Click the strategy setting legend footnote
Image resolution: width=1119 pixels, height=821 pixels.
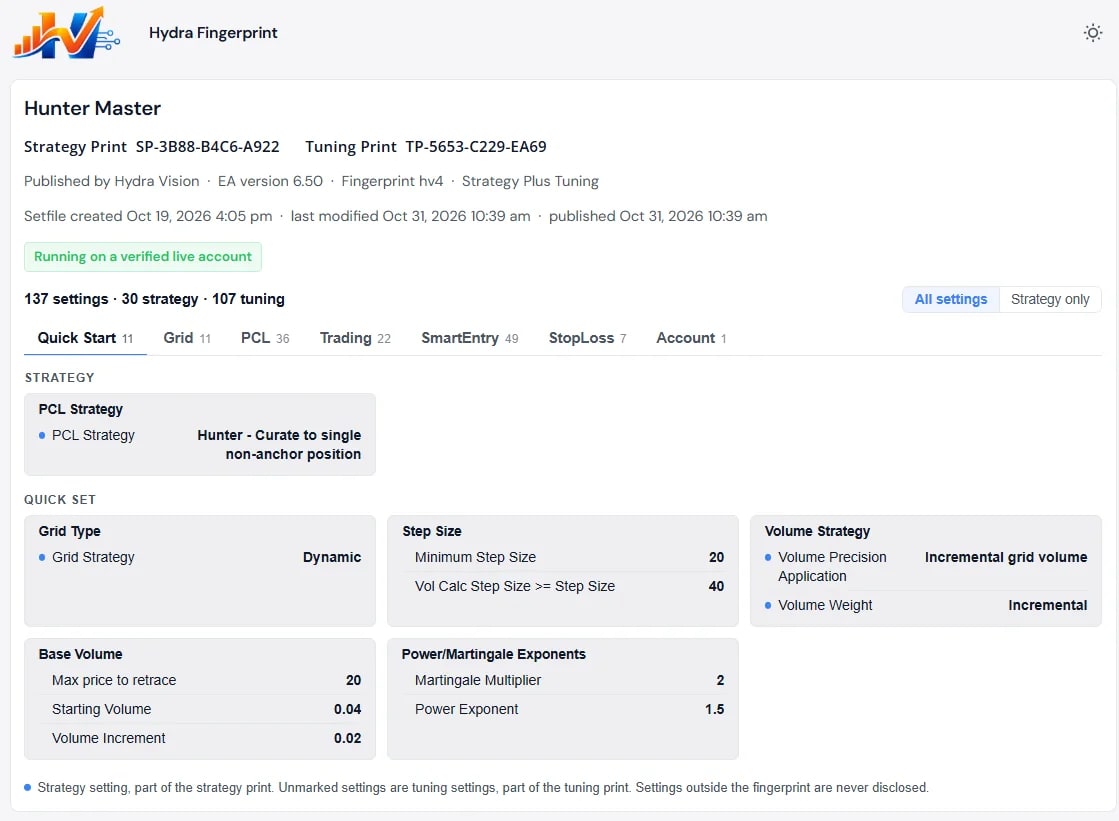(x=476, y=787)
